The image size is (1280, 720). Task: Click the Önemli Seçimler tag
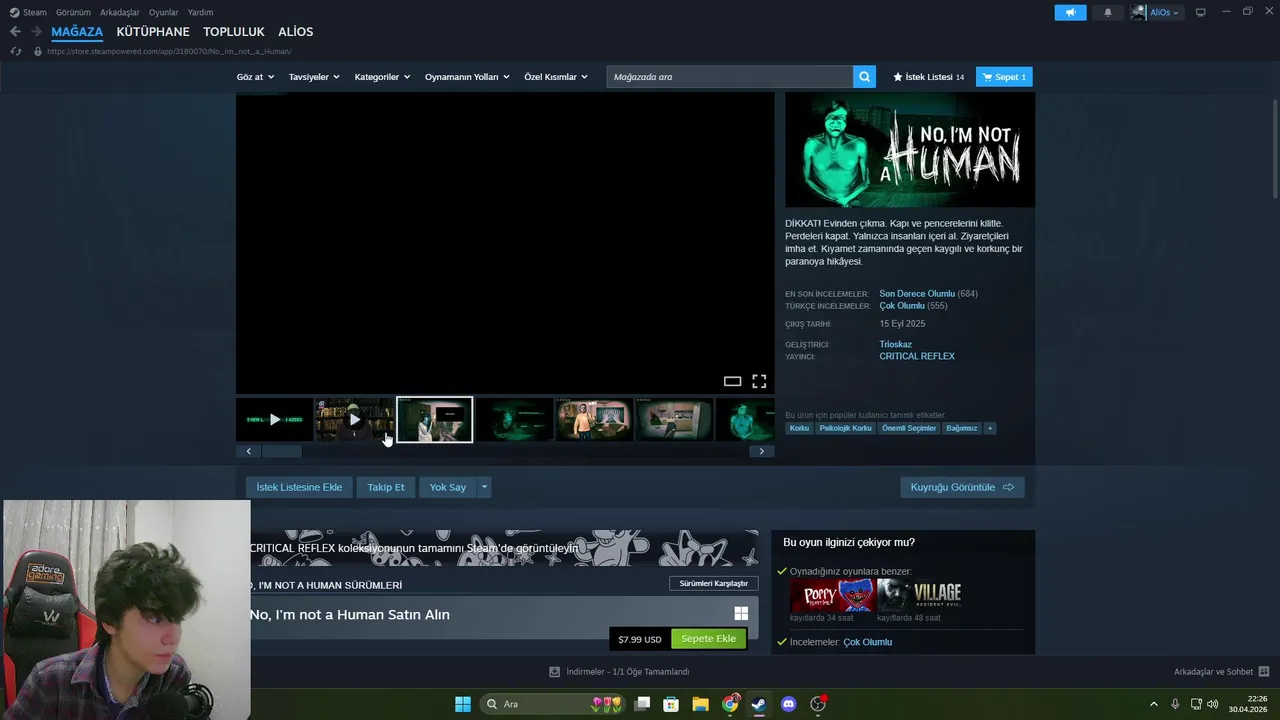[909, 428]
